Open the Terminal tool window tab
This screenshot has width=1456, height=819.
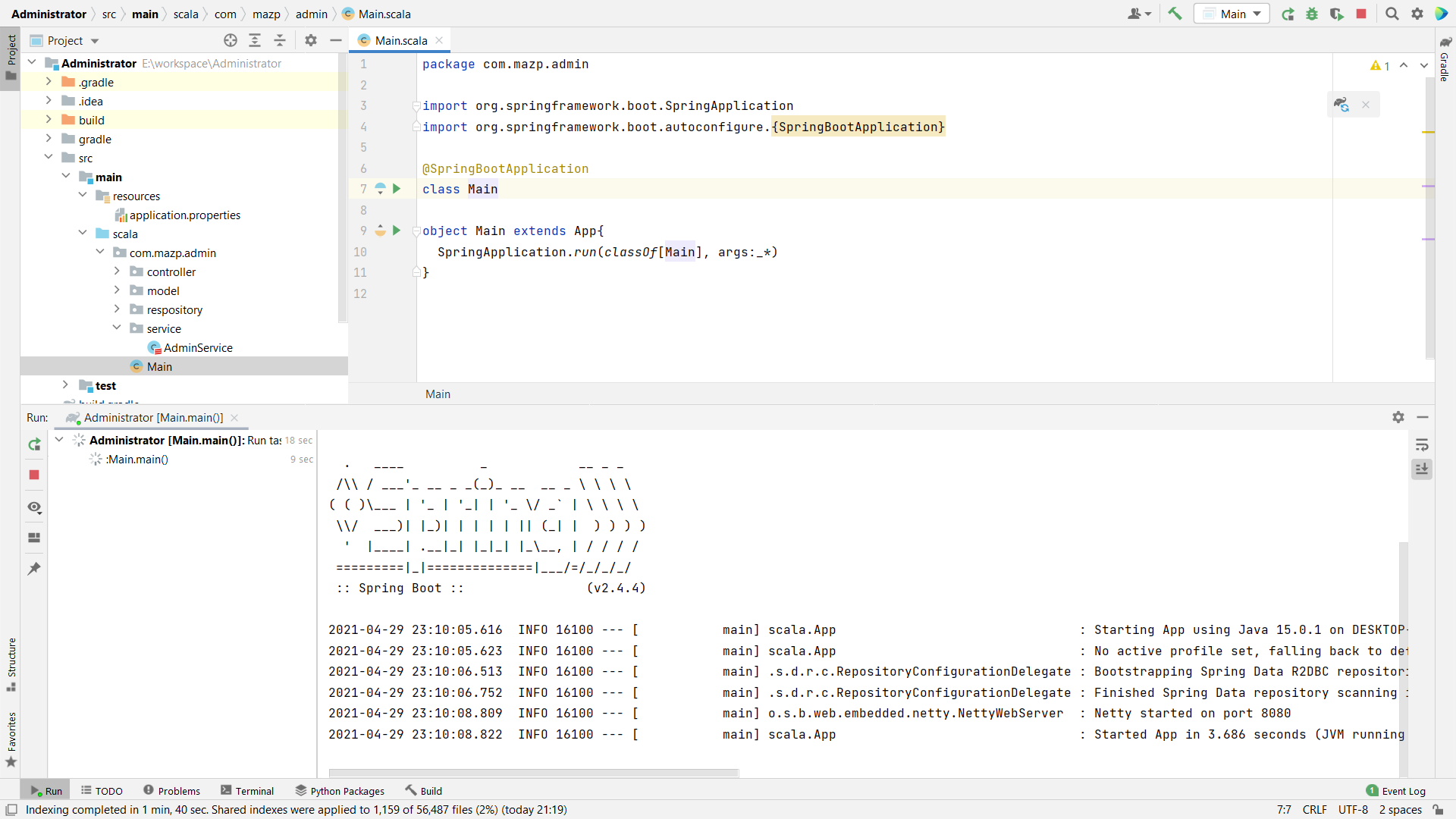tap(247, 791)
